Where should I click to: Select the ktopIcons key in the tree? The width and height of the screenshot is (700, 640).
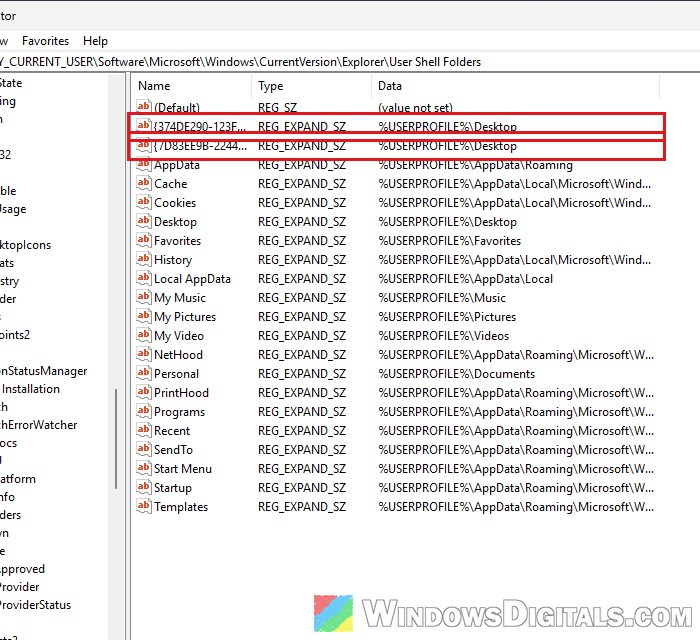[x=25, y=245]
